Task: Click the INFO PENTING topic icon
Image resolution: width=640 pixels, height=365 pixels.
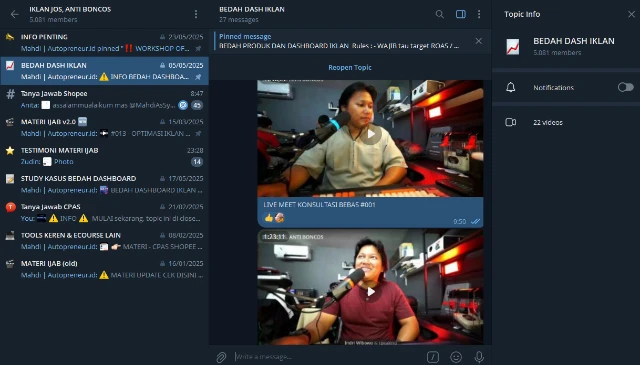Action: 10,37
